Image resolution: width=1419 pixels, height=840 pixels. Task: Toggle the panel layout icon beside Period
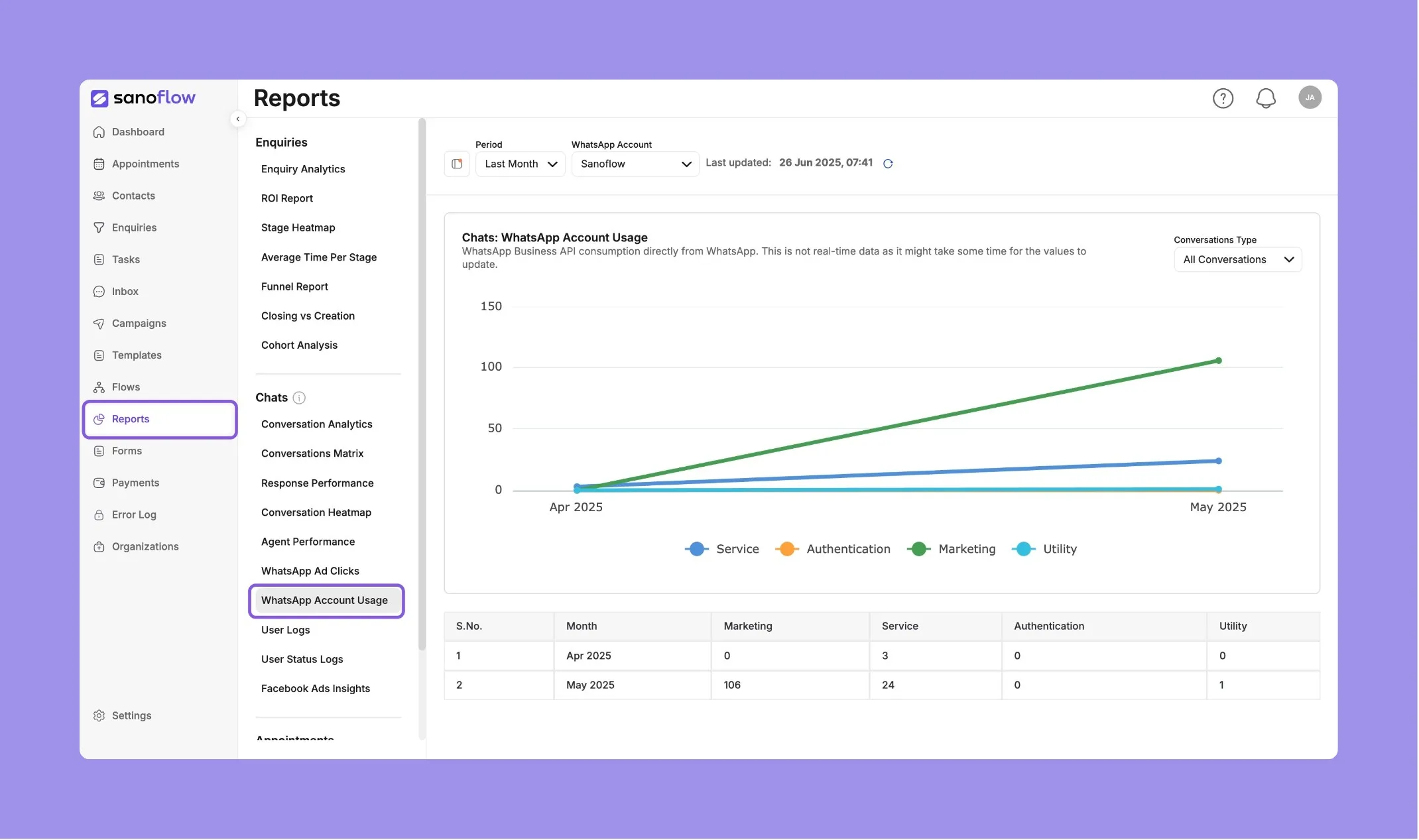(x=458, y=164)
